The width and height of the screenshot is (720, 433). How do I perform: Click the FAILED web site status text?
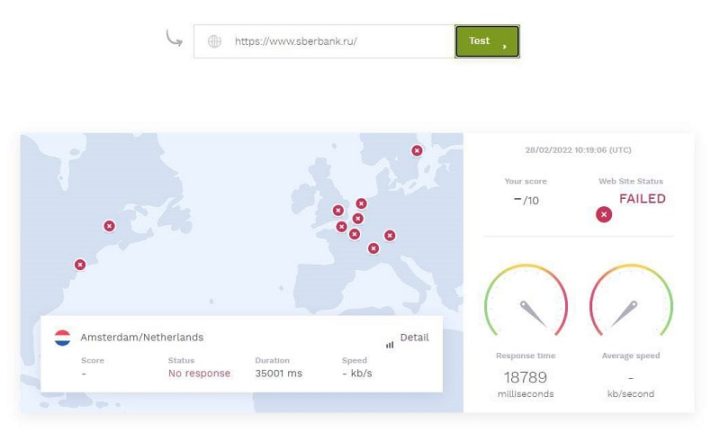[x=642, y=199]
